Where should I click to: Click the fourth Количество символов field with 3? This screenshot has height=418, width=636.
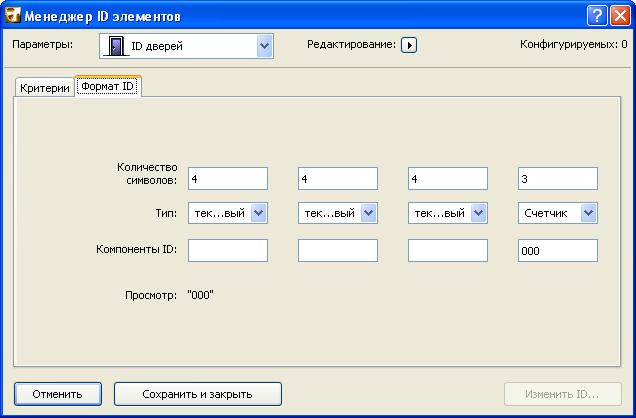click(x=557, y=178)
